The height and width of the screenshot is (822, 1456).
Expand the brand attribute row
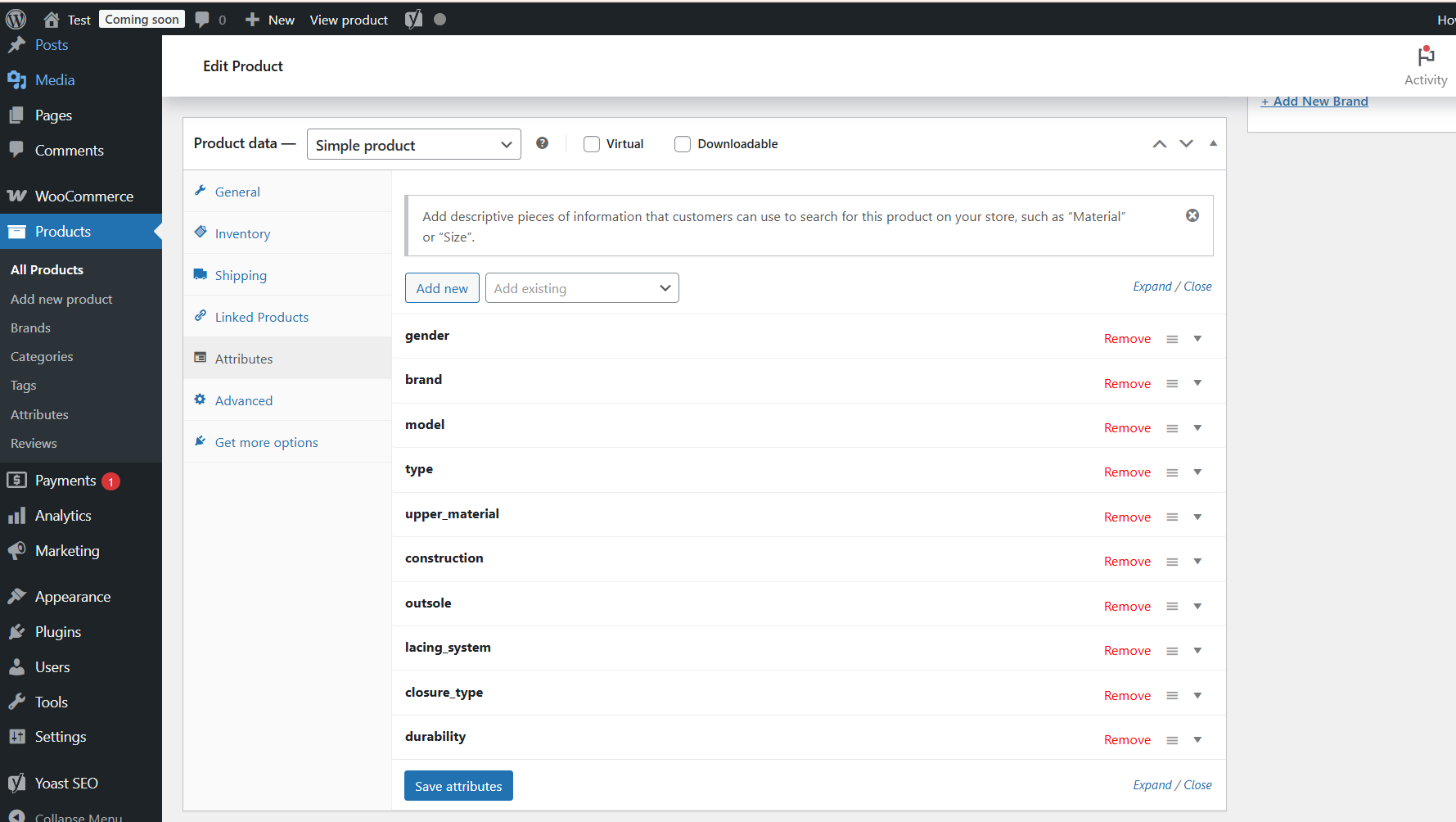pyautogui.click(x=1197, y=382)
